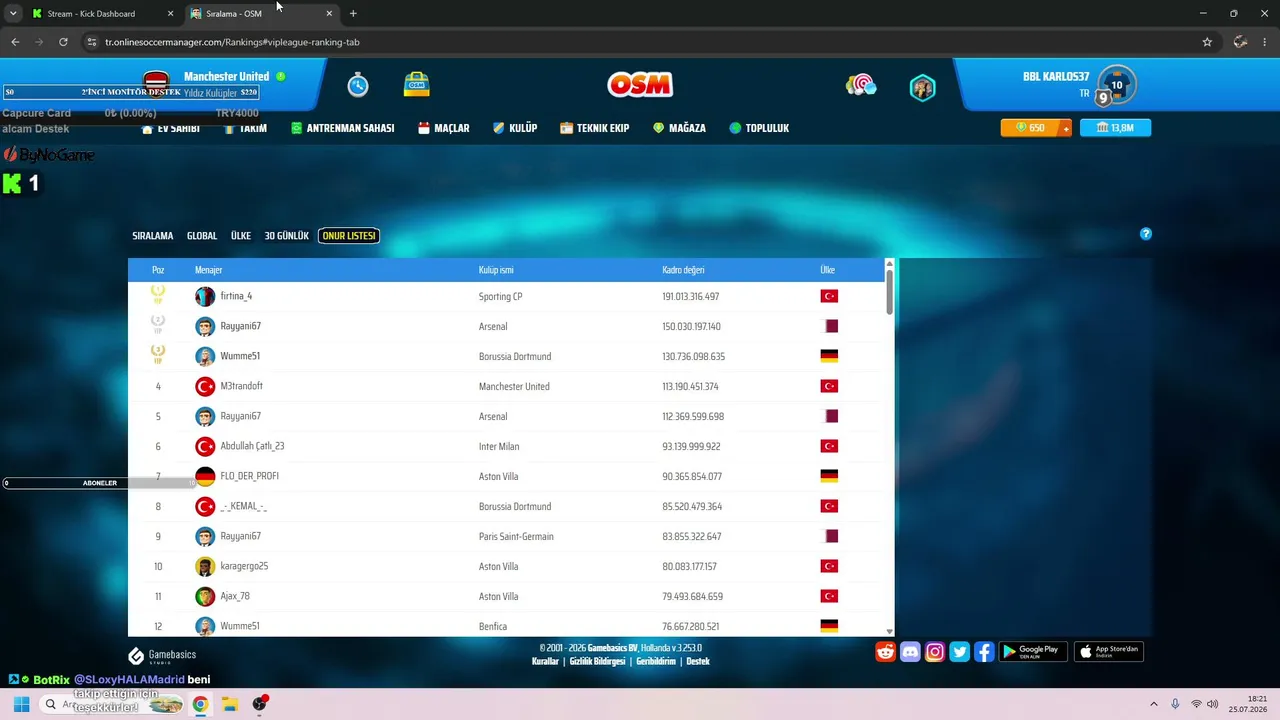Open manager M3trandoff's profile name

pyautogui.click(x=242, y=386)
